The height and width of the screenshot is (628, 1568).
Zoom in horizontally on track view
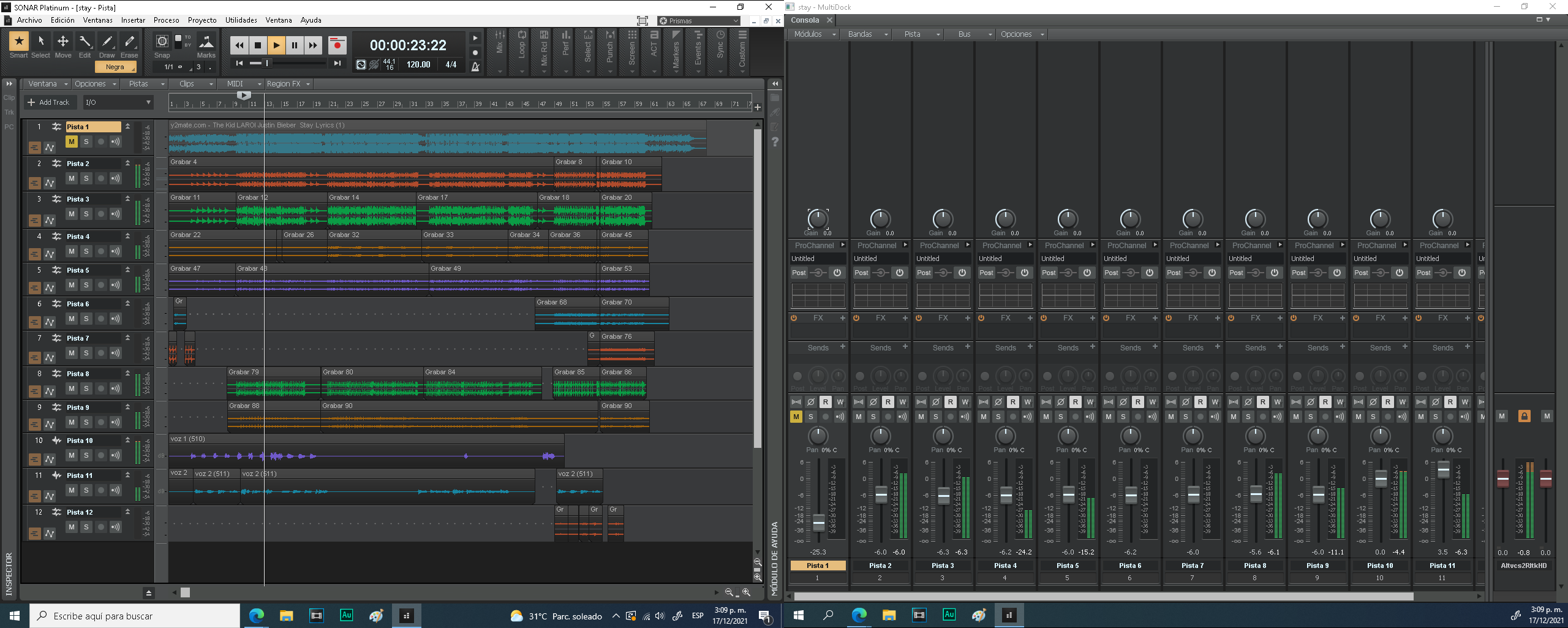coord(746,592)
